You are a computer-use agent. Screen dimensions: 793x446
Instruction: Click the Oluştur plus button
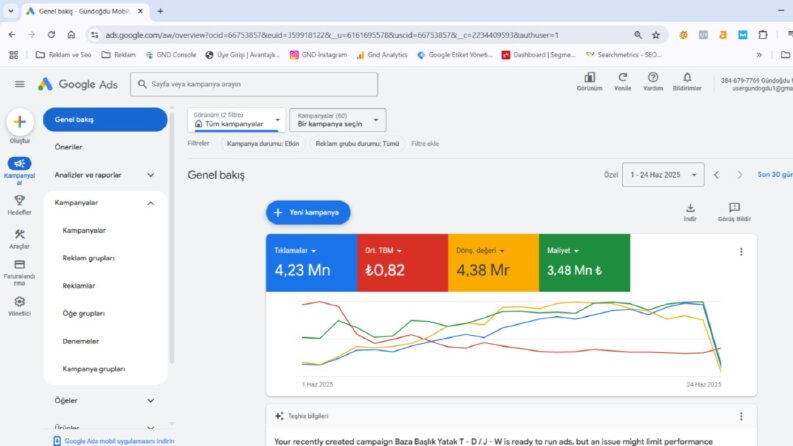[x=20, y=122]
